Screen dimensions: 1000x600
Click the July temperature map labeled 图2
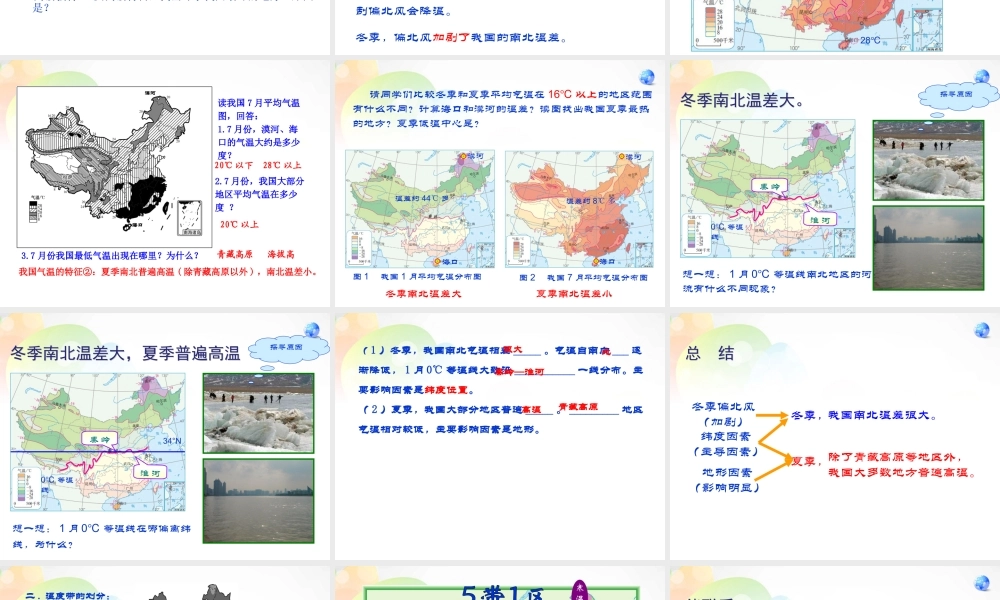579,209
